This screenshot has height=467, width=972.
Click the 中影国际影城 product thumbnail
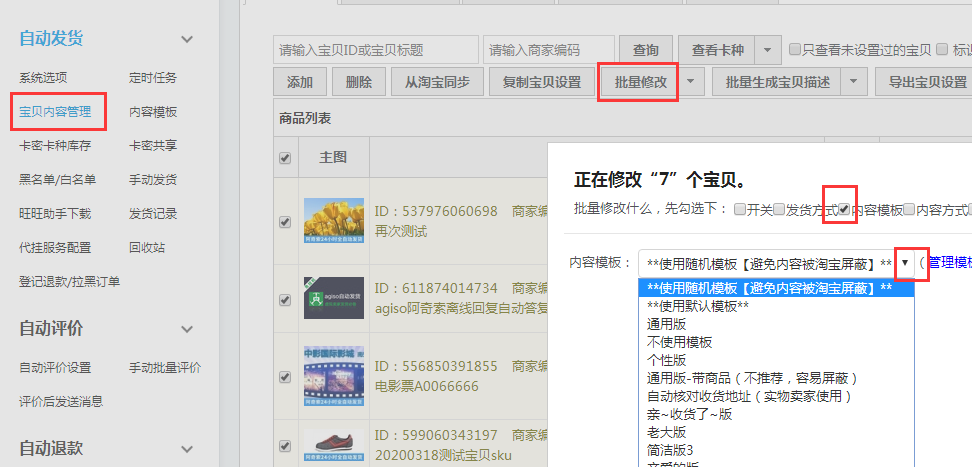pos(334,376)
